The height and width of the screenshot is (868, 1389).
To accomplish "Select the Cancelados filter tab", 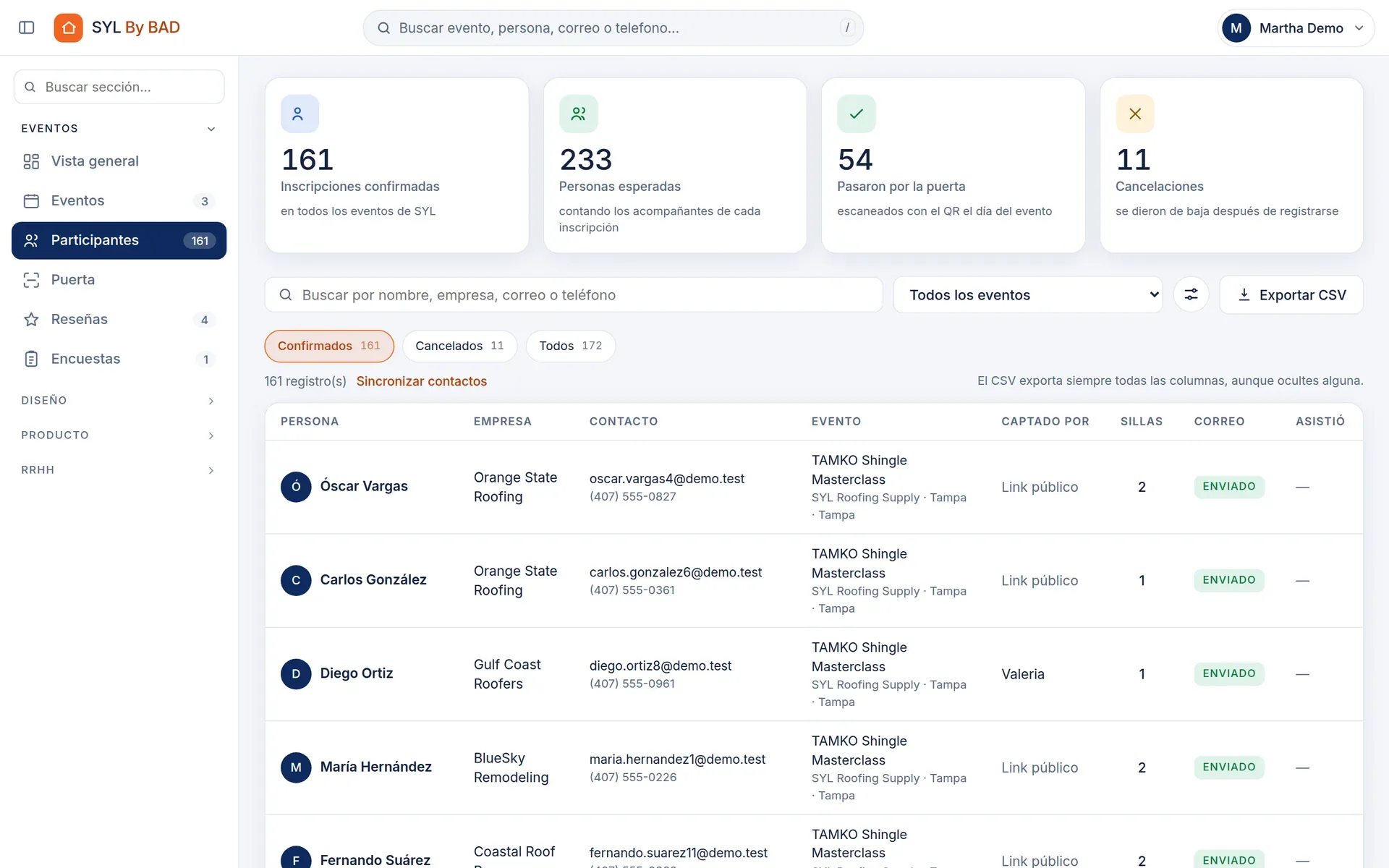I will click(x=459, y=346).
